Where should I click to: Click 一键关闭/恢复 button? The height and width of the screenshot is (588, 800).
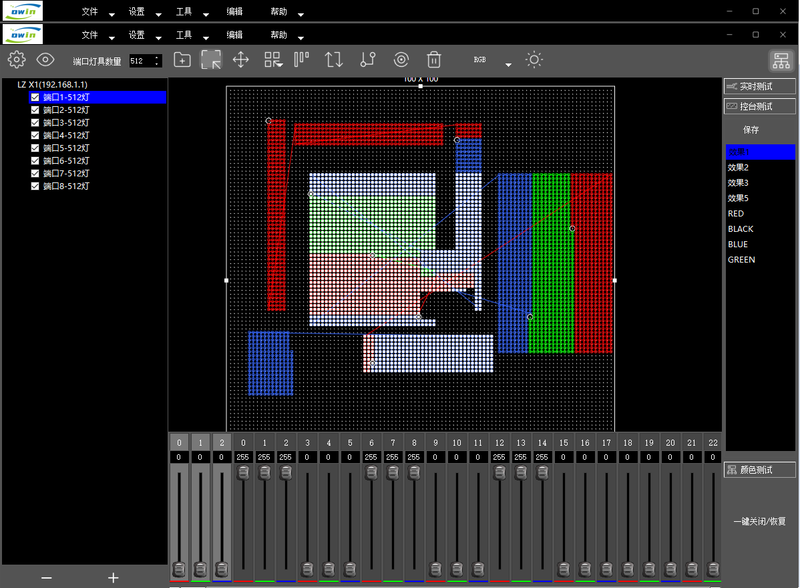[x=760, y=521]
